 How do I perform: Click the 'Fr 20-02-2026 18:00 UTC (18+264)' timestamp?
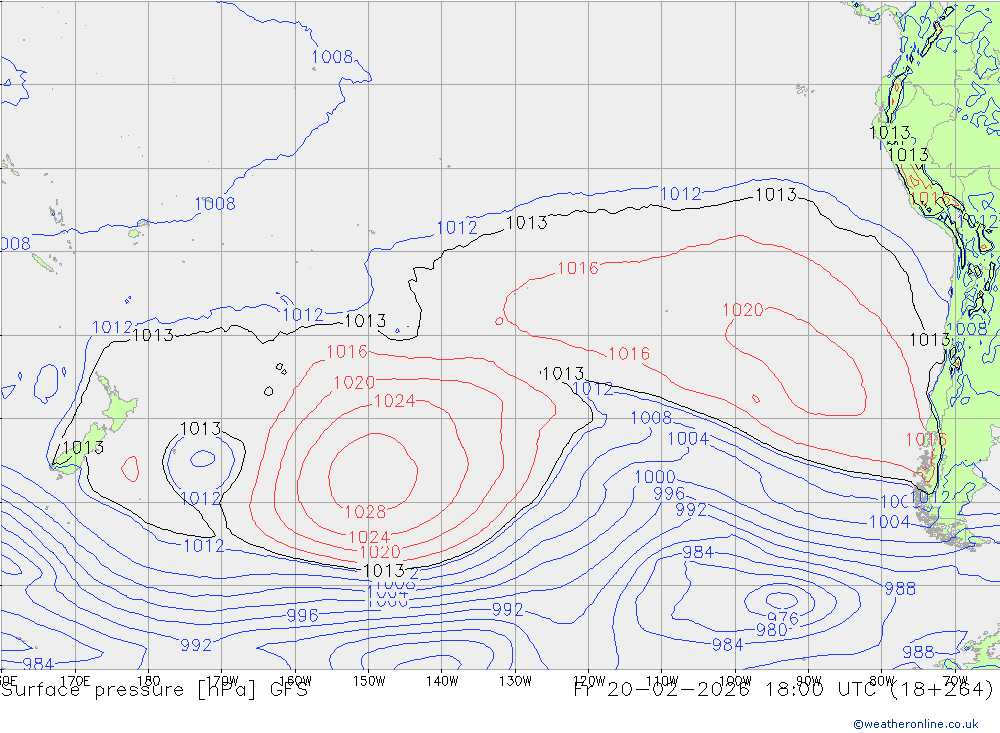[783, 690]
